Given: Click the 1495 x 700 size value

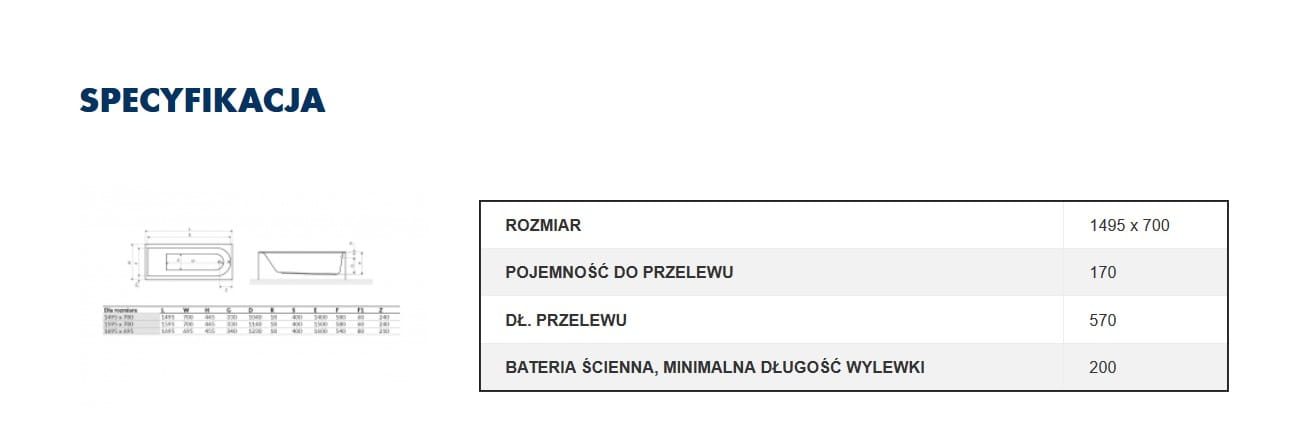Looking at the screenshot, I should click(x=1129, y=226).
